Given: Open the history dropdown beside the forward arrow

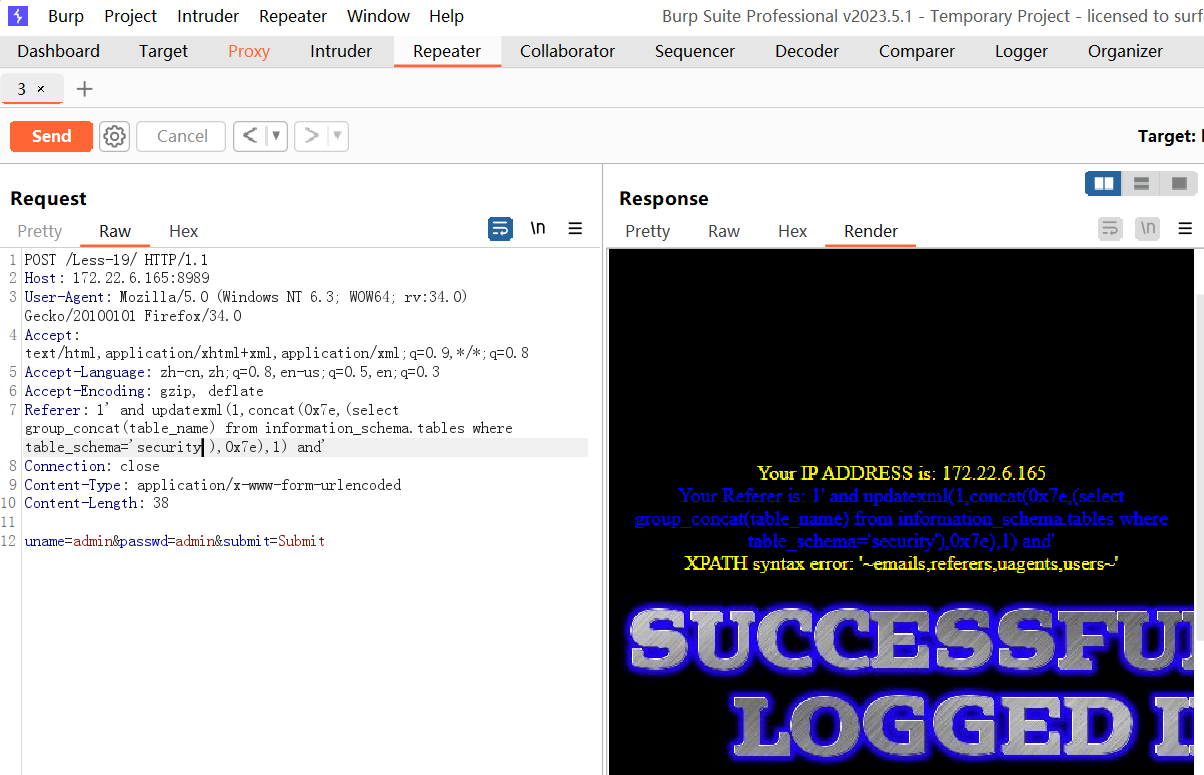Looking at the screenshot, I should coord(338,136).
